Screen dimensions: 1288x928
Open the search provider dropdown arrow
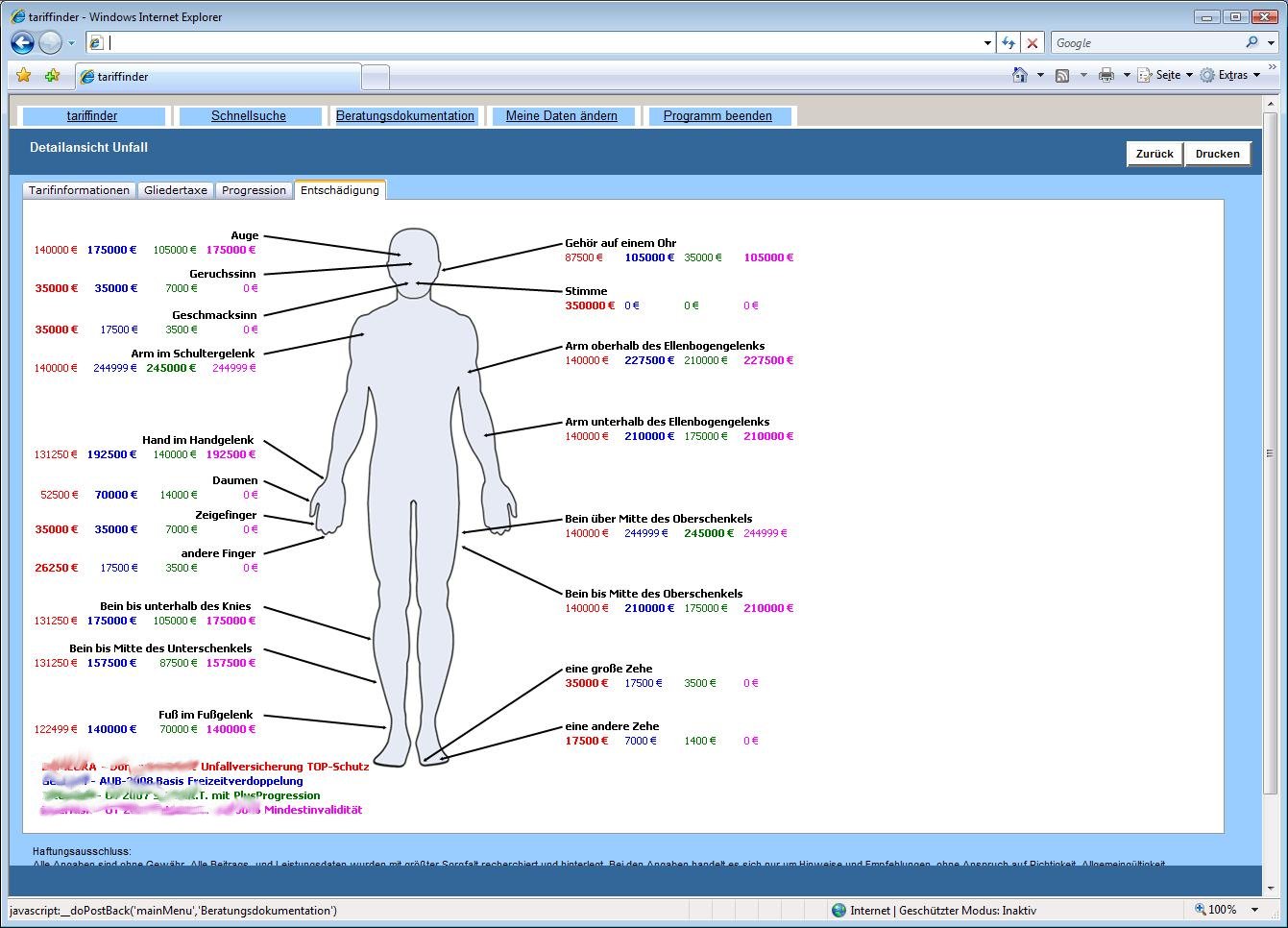click(1271, 42)
